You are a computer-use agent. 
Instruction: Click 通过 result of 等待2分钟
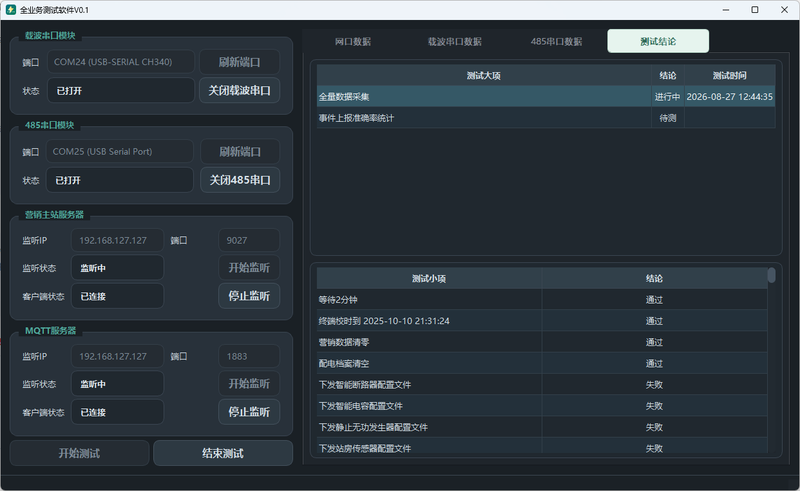(654, 300)
